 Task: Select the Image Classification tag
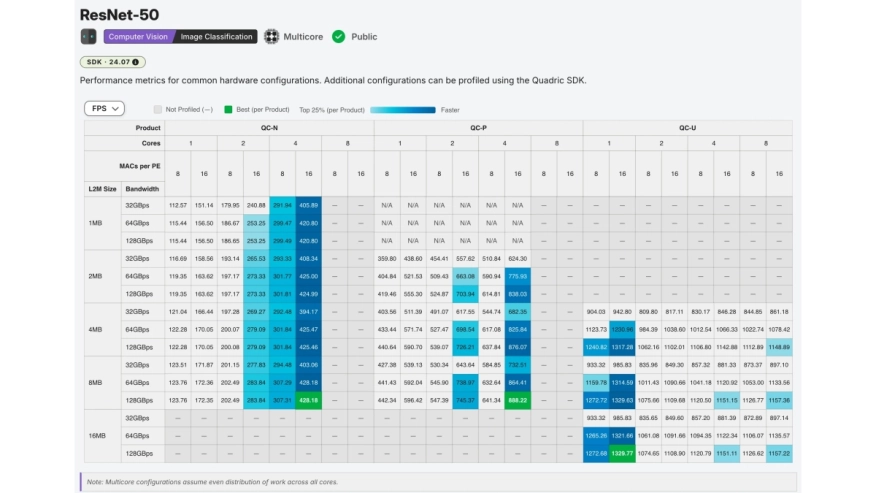click(216, 36)
